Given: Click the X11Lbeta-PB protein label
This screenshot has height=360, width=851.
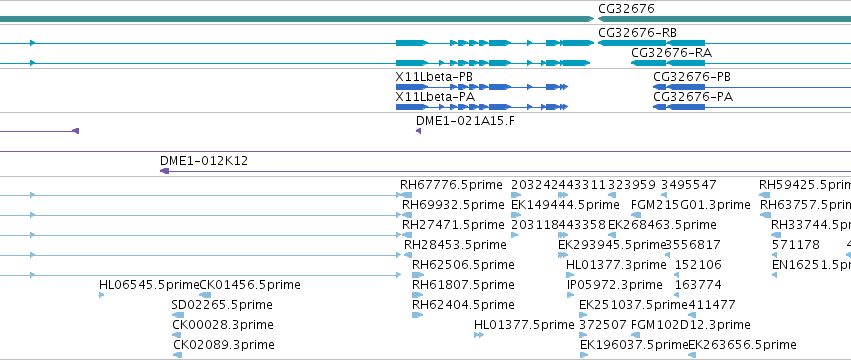Looking at the screenshot, I should (434, 77).
